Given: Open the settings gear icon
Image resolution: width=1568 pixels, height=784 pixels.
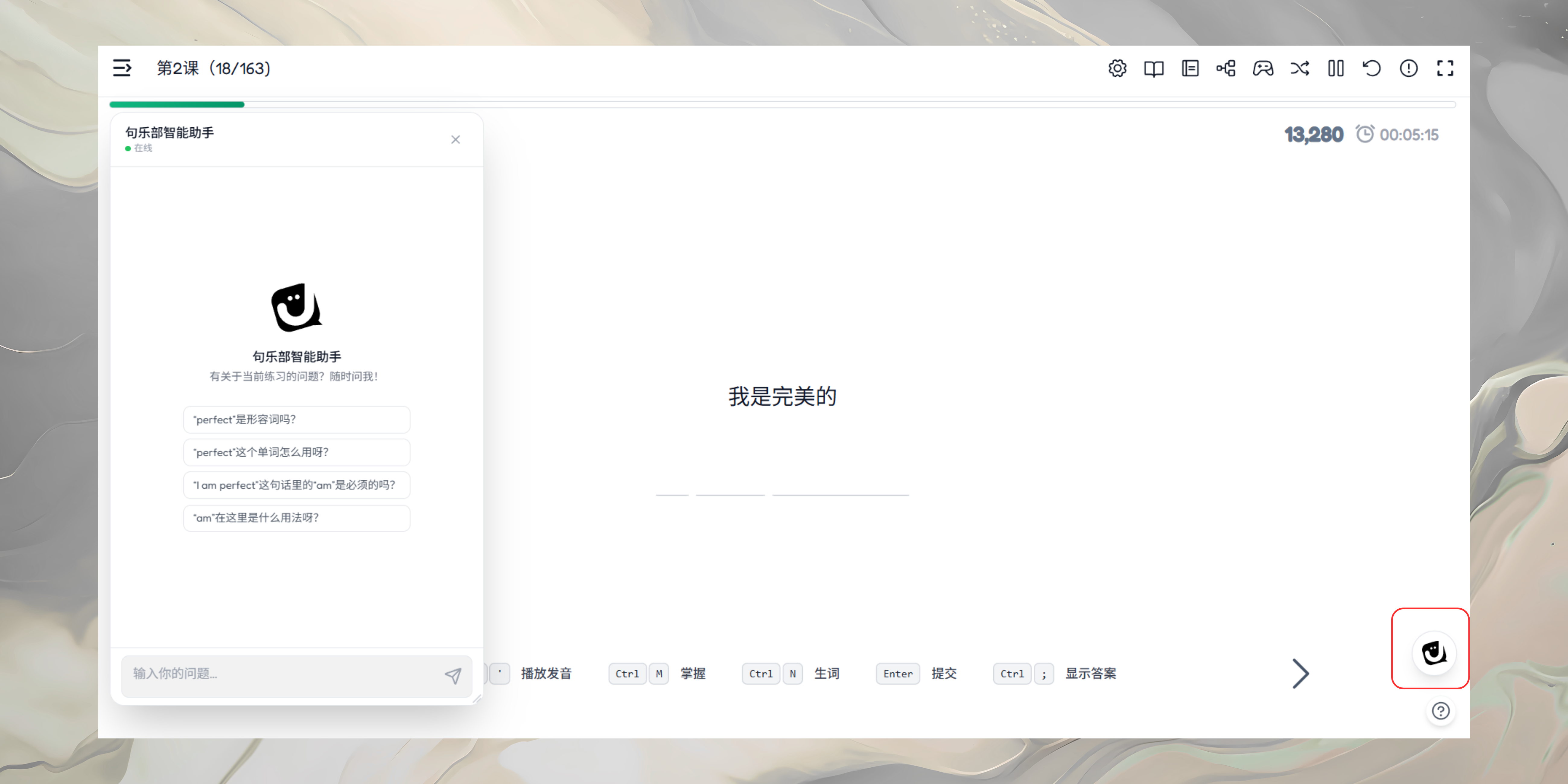Looking at the screenshot, I should tap(1117, 68).
